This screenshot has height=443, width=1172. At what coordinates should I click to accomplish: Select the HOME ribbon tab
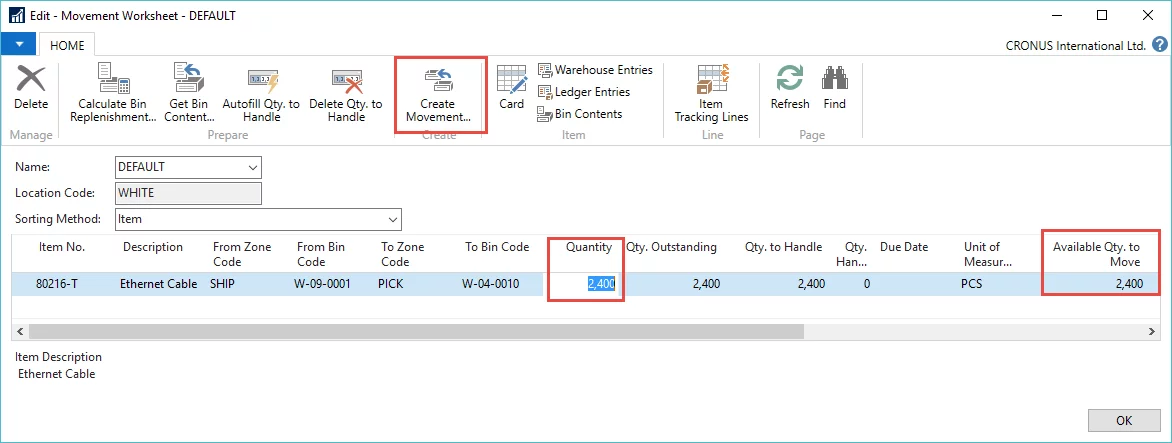[x=67, y=45]
